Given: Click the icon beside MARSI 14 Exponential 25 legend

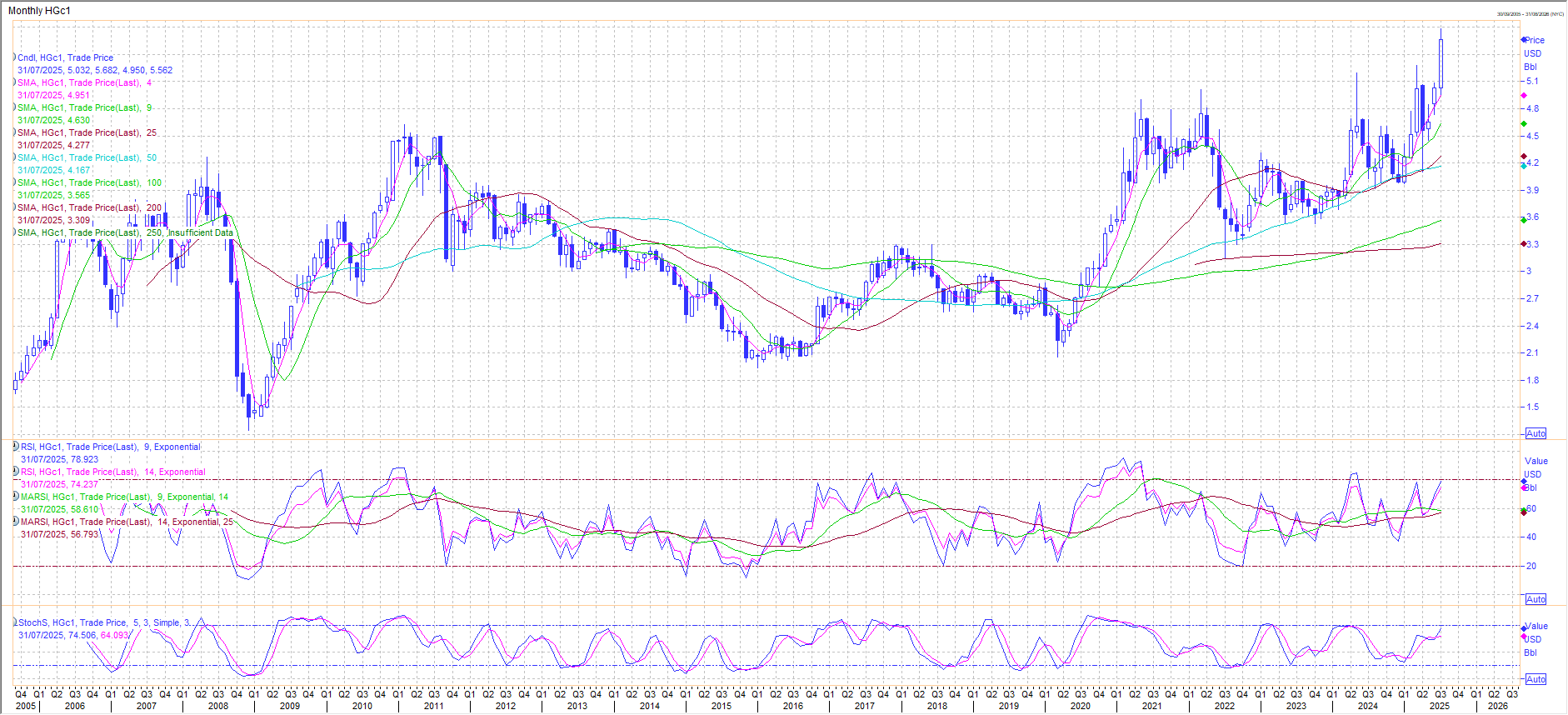Looking at the screenshot, I should [16, 522].
